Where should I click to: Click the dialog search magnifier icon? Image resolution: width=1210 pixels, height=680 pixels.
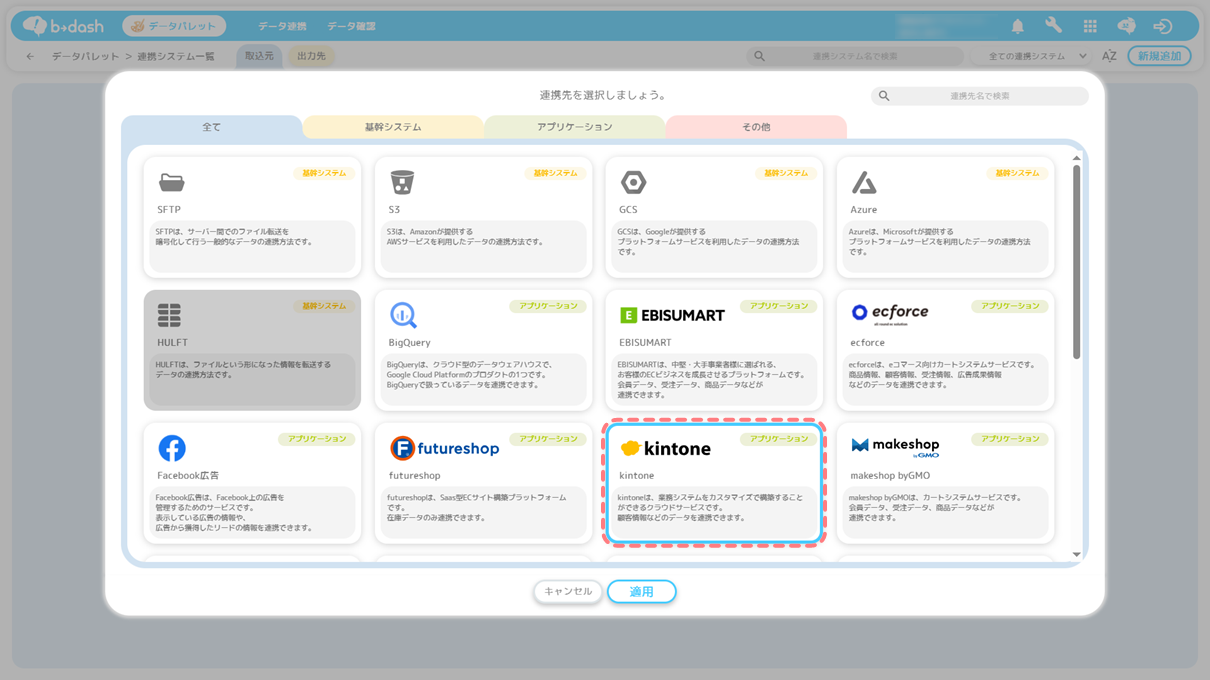pos(884,96)
